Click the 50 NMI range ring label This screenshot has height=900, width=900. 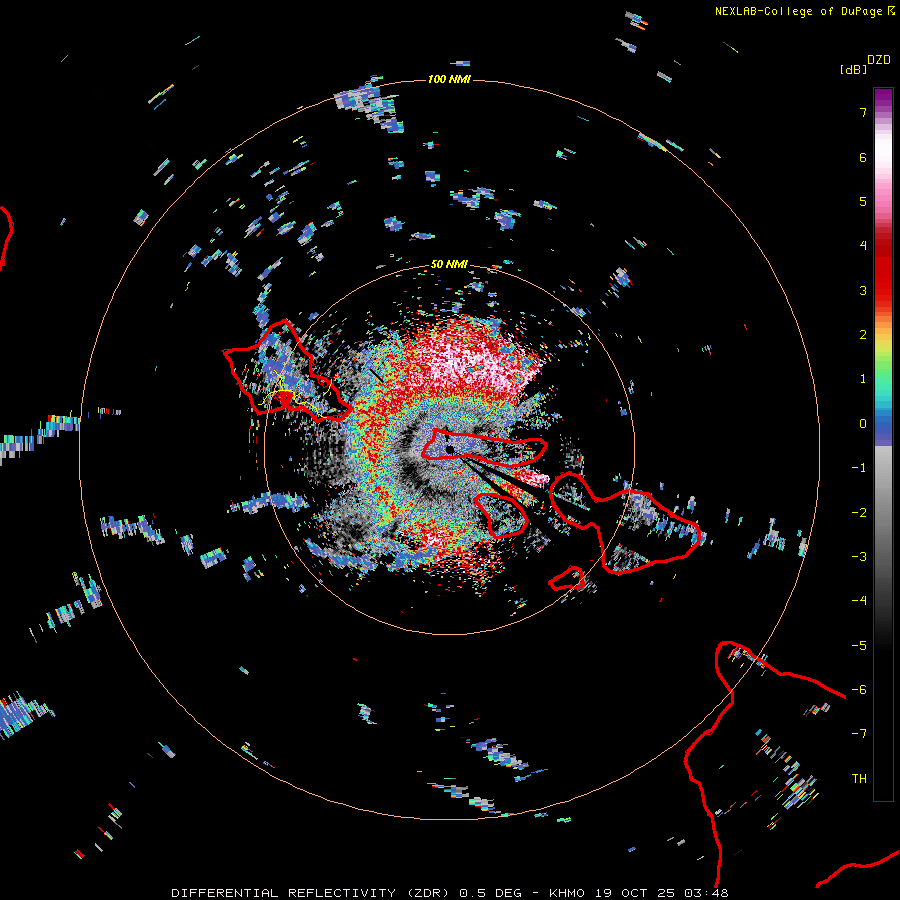point(449,264)
